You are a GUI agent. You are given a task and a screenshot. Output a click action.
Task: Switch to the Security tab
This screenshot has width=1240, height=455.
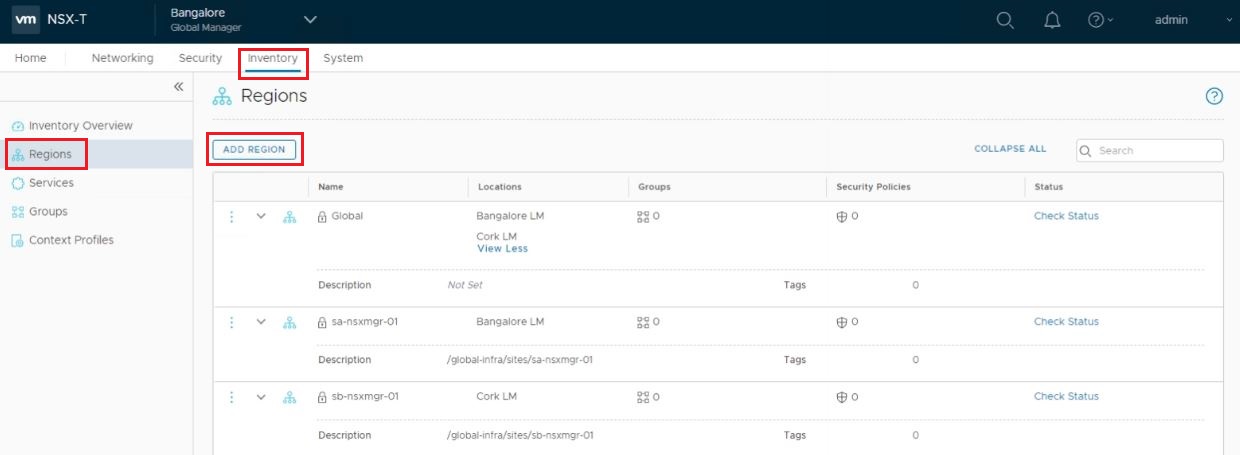pyautogui.click(x=200, y=58)
